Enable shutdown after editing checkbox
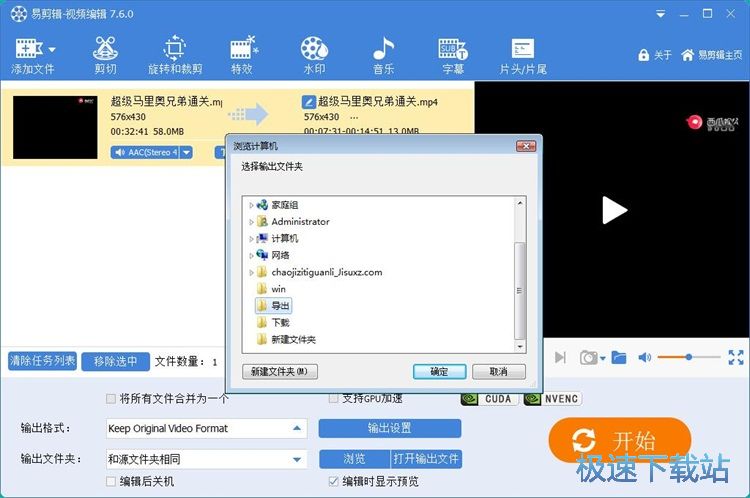This screenshot has width=750, height=498. click(x=111, y=481)
